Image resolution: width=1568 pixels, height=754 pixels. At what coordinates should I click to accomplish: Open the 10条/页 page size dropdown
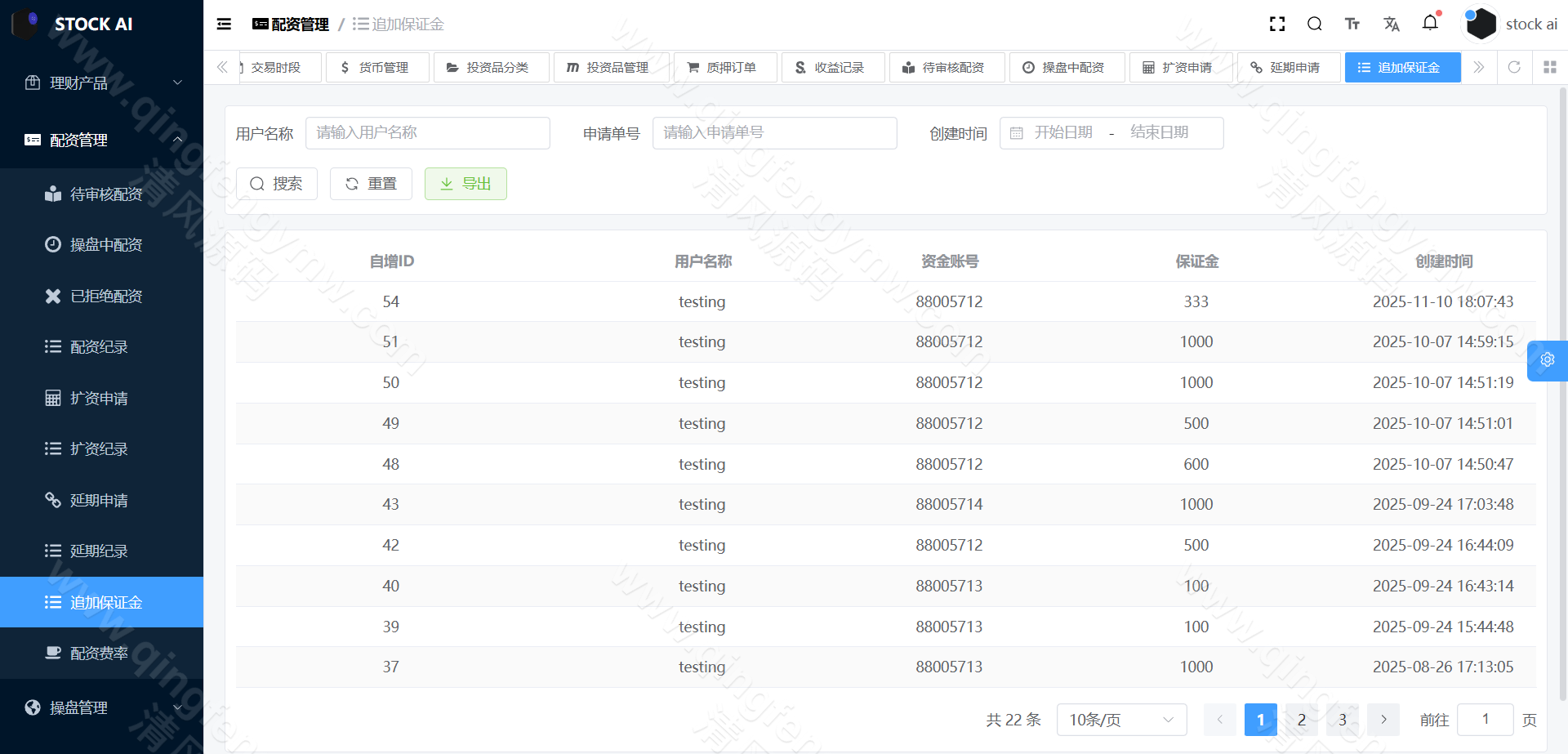(1121, 720)
